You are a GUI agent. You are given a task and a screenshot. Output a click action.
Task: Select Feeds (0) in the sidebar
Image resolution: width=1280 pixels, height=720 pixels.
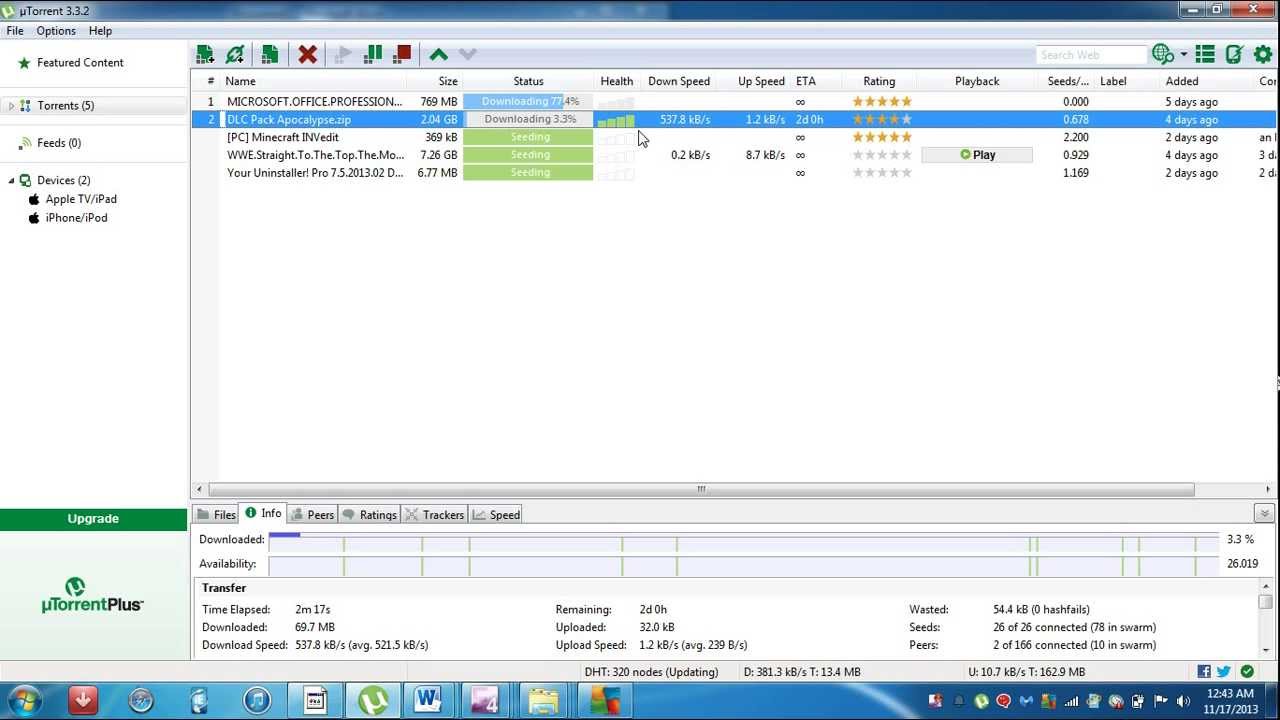click(x=59, y=143)
